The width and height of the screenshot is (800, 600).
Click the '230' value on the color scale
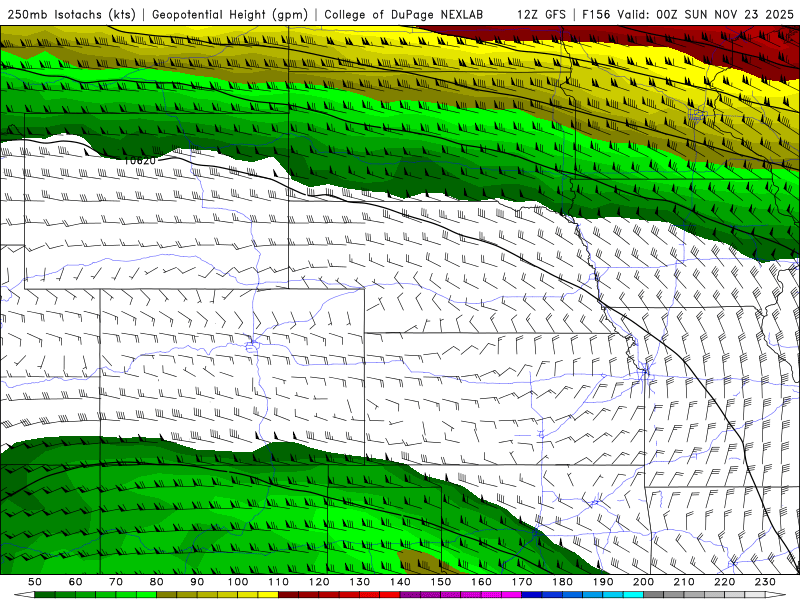(765, 582)
